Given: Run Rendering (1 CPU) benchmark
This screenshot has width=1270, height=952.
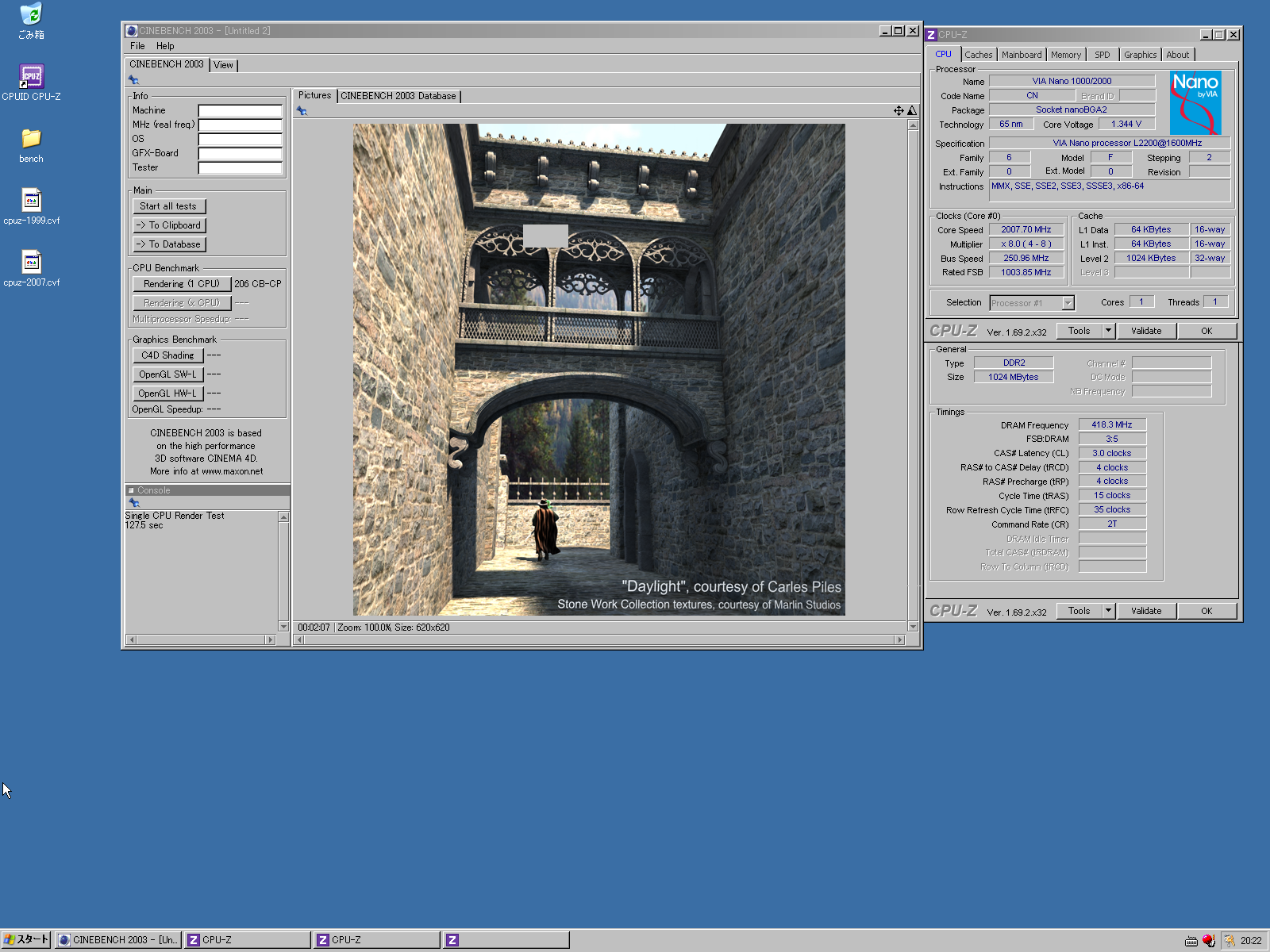Looking at the screenshot, I should pyautogui.click(x=182, y=284).
